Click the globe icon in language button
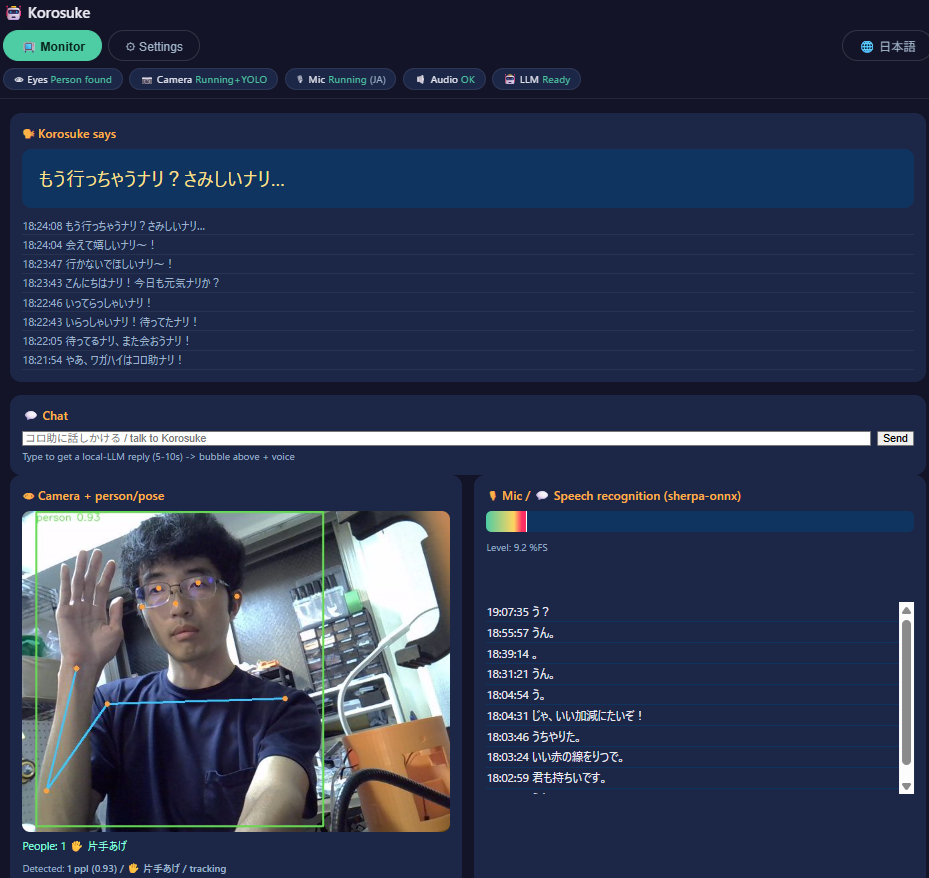This screenshot has height=878, width=929. (867, 47)
